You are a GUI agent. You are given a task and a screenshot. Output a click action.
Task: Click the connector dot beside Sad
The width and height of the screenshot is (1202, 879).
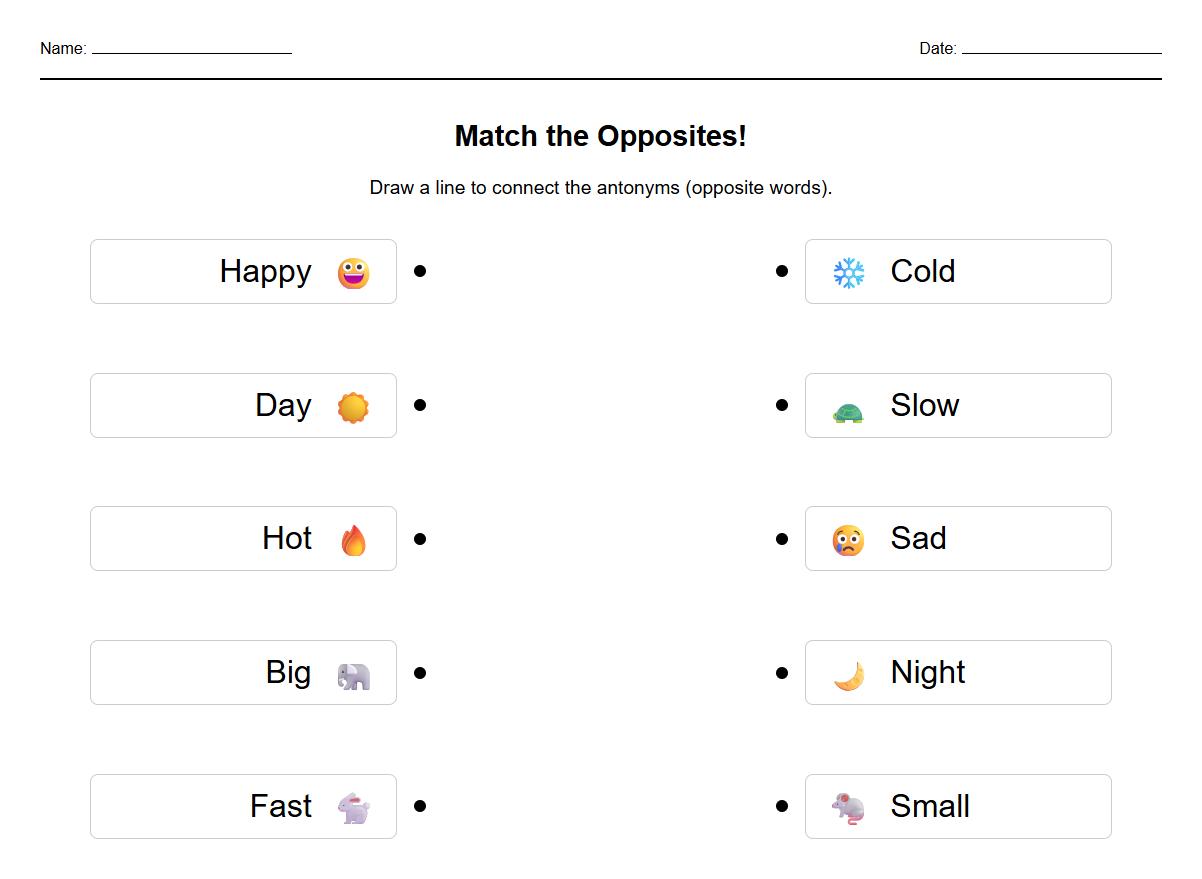coord(782,539)
